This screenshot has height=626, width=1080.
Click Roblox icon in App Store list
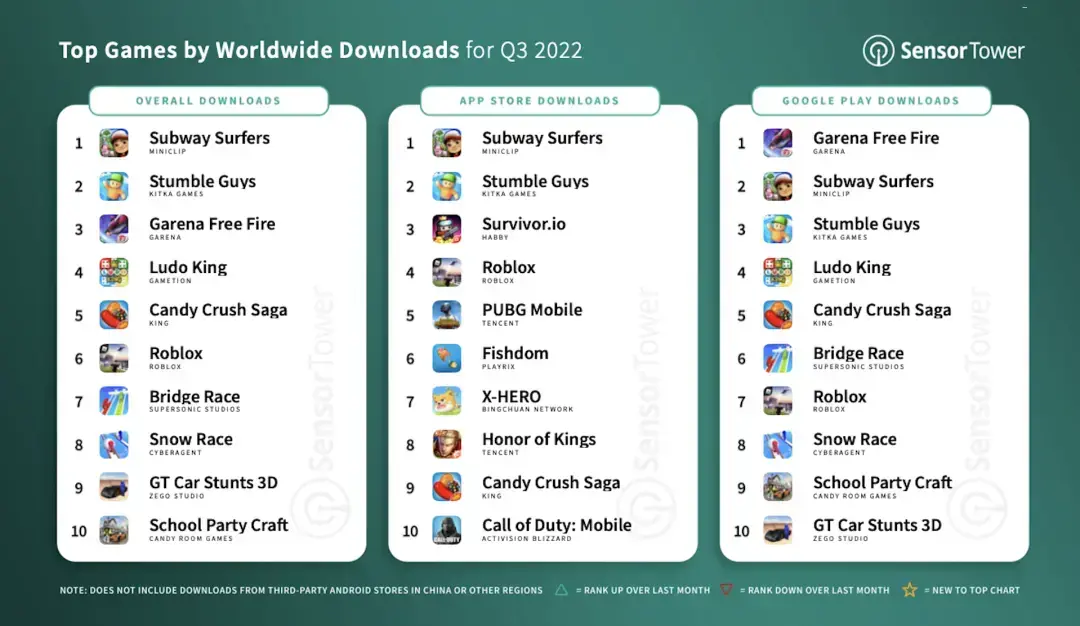tap(446, 272)
